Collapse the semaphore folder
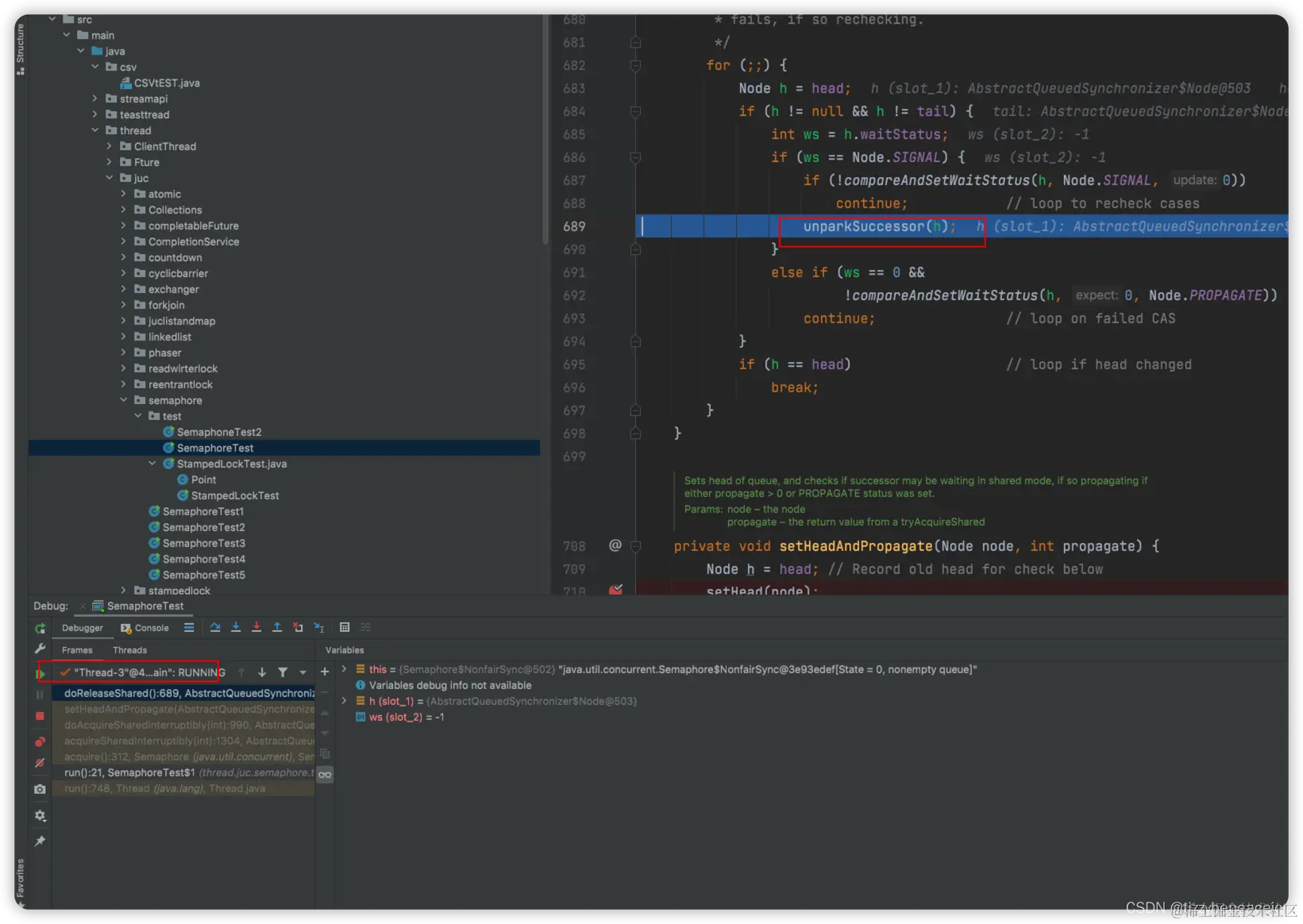Screen dimensions: 1303x924 pyautogui.click(x=124, y=400)
